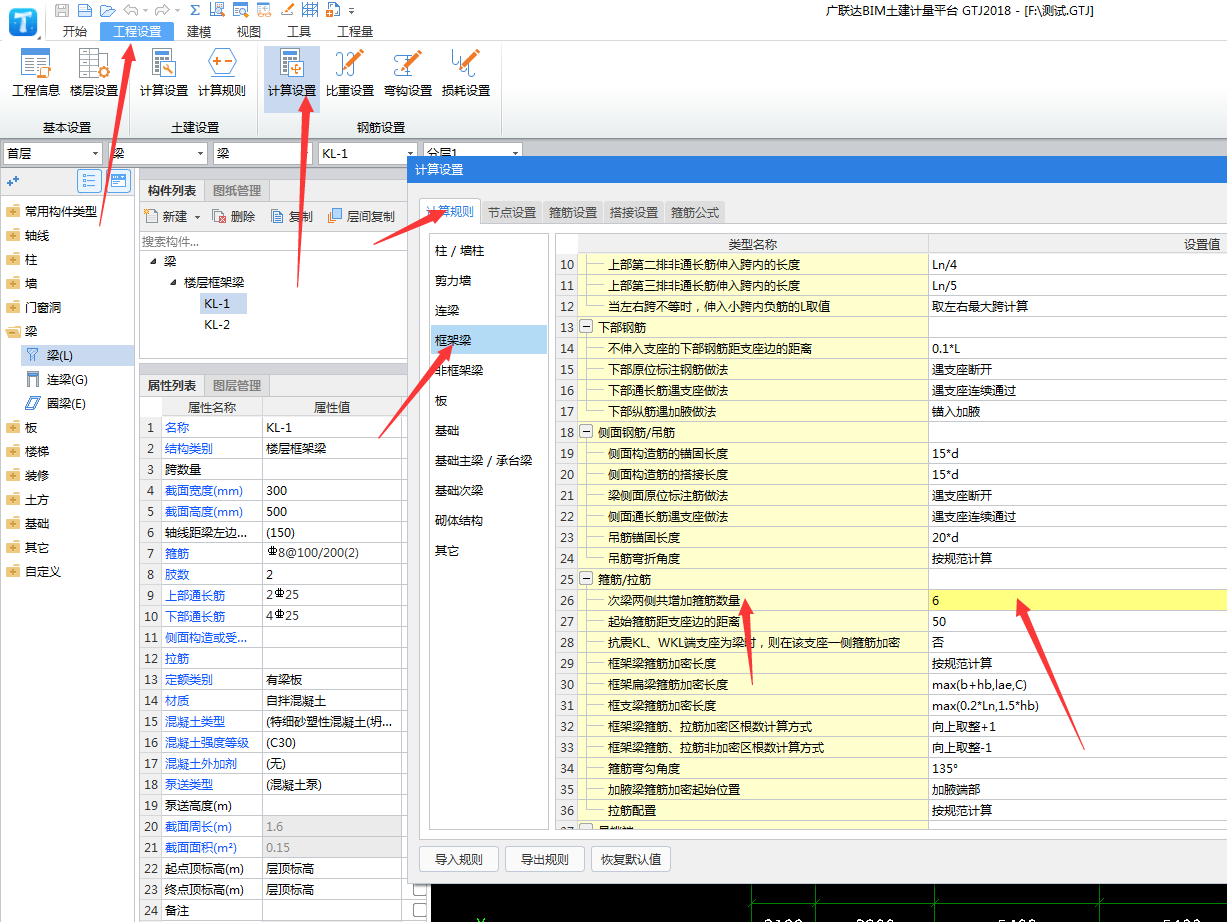Click the 导入规则 button
Viewport: 1227px width, 922px height.
459,859
